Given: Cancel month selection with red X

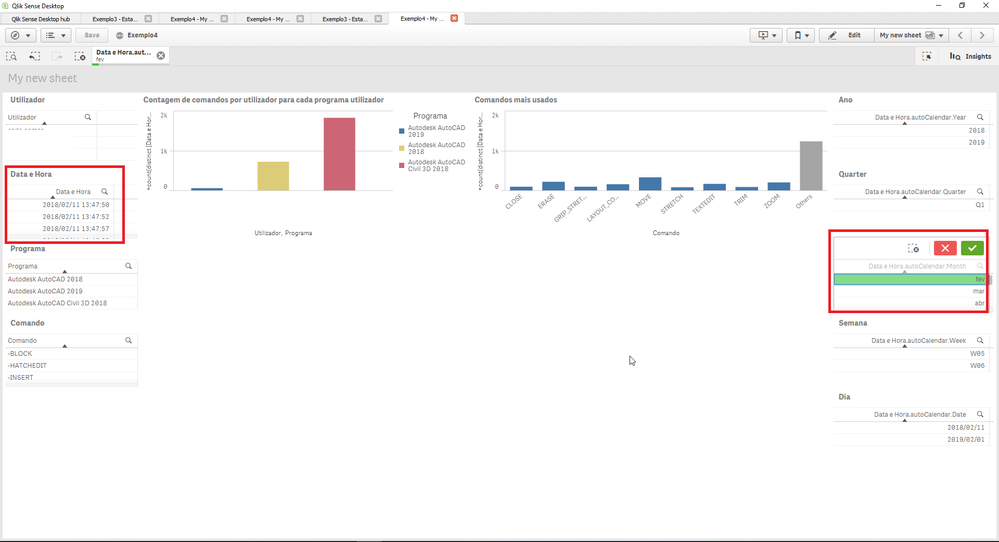Looking at the screenshot, I should [x=945, y=248].
